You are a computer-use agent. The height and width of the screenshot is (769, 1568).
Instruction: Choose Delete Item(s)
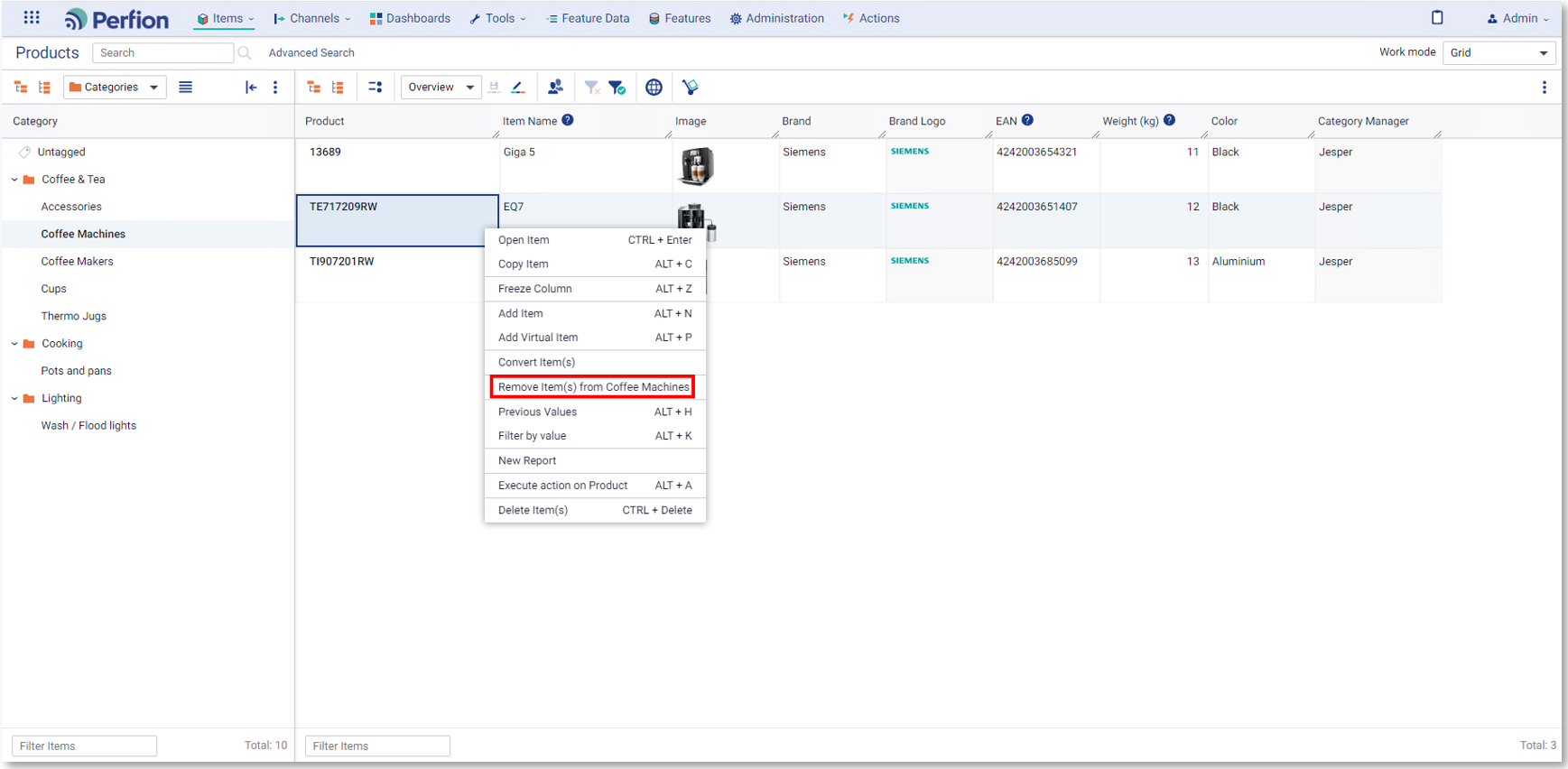[595, 511]
